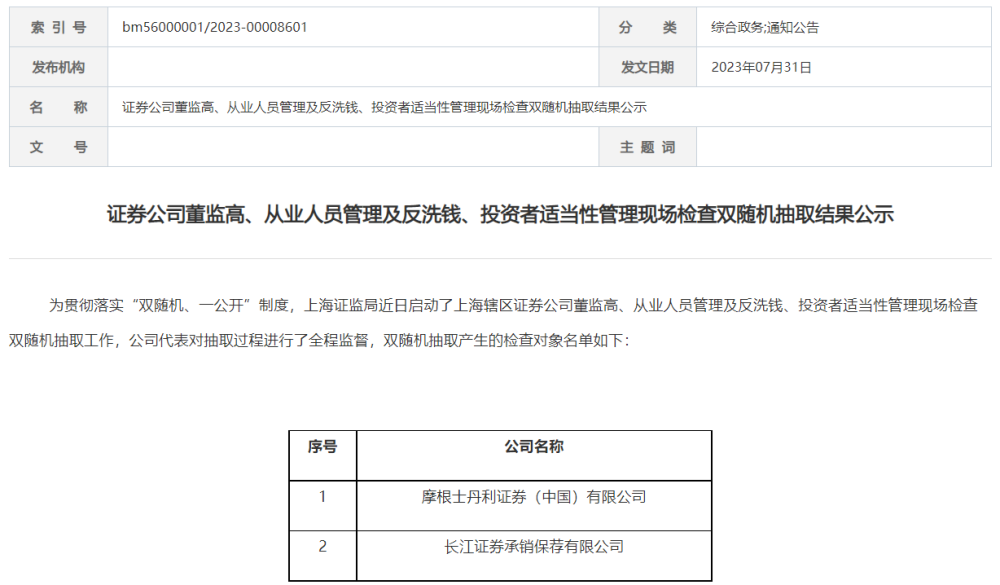Click the empty 文号 value field

pyautogui.click(x=350, y=146)
